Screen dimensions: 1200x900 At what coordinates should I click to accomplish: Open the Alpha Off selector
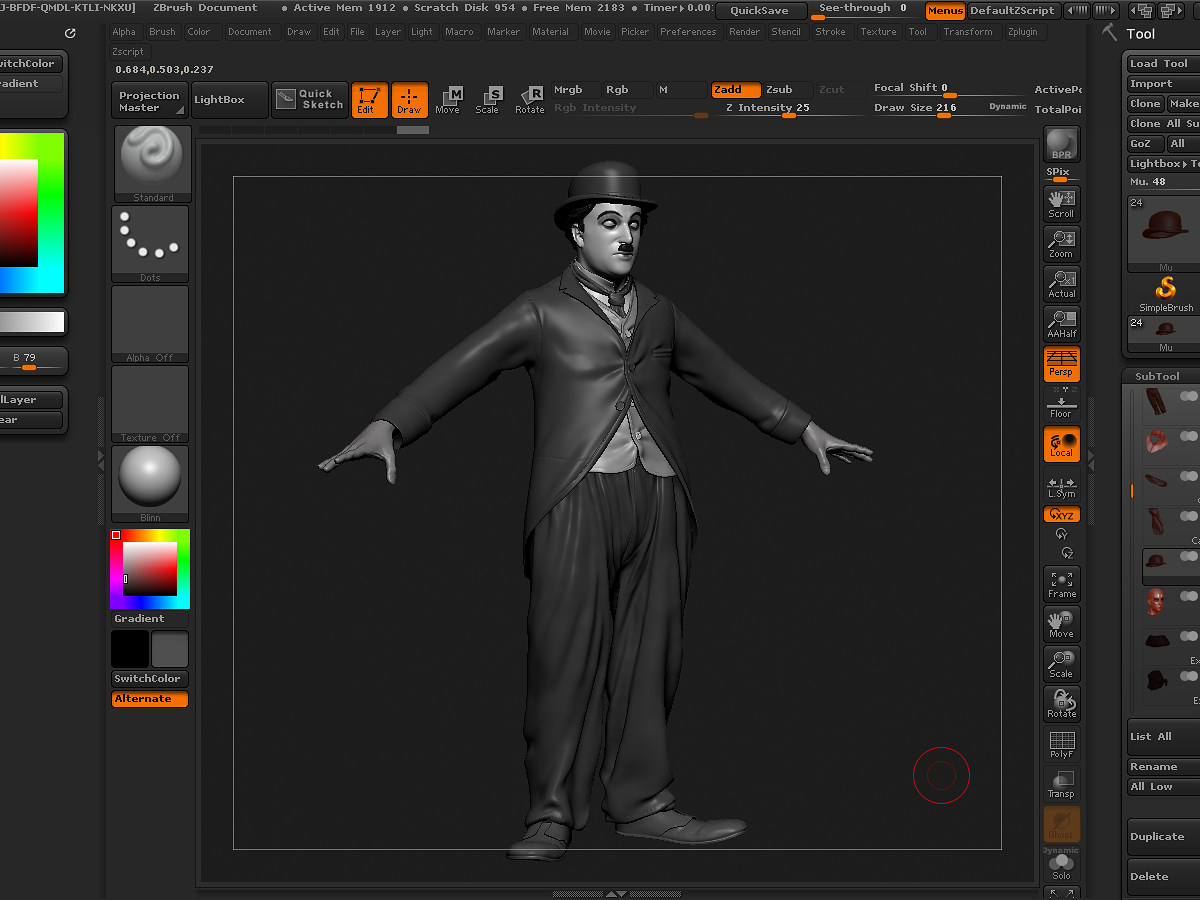point(150,324)
